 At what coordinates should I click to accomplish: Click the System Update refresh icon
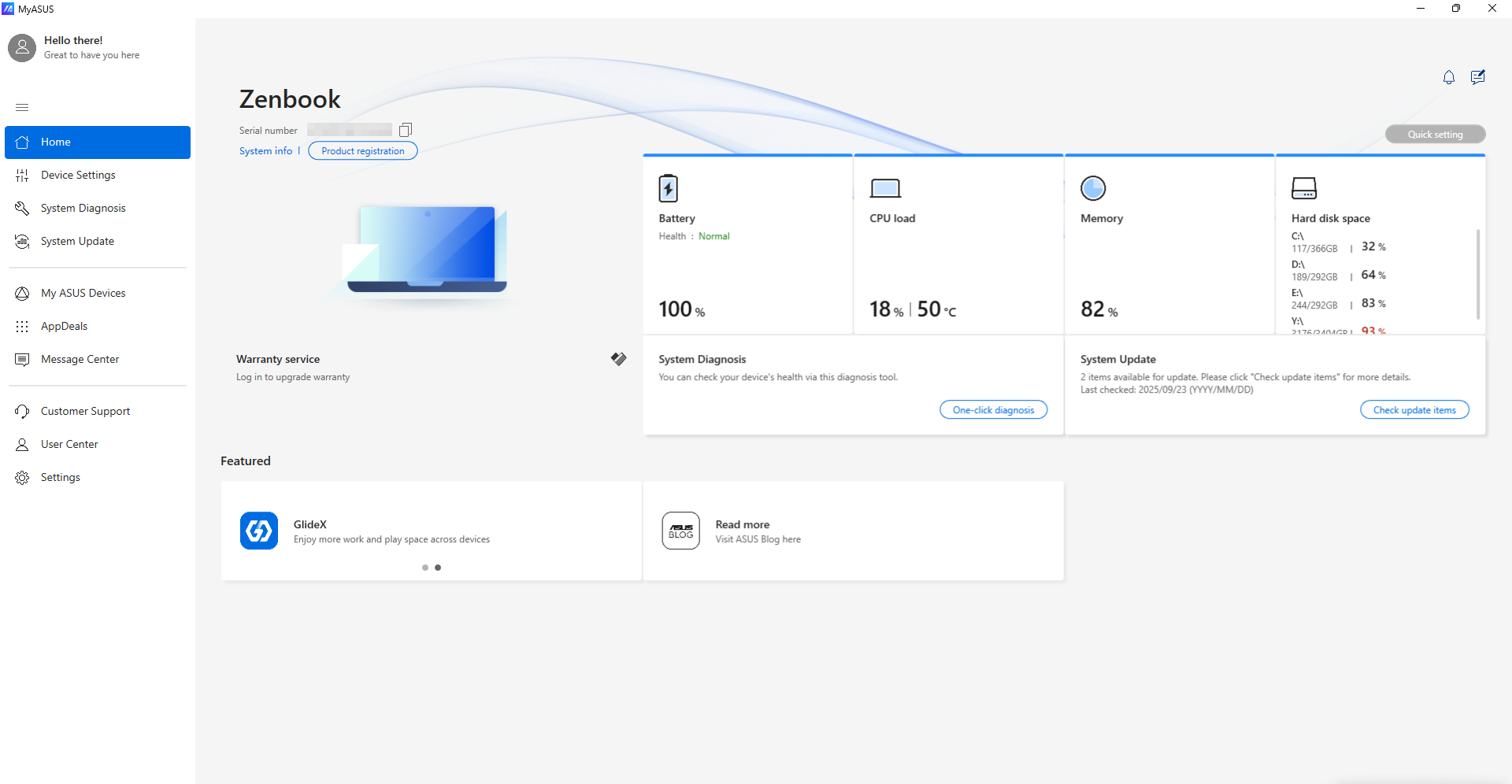pos(22,241)
